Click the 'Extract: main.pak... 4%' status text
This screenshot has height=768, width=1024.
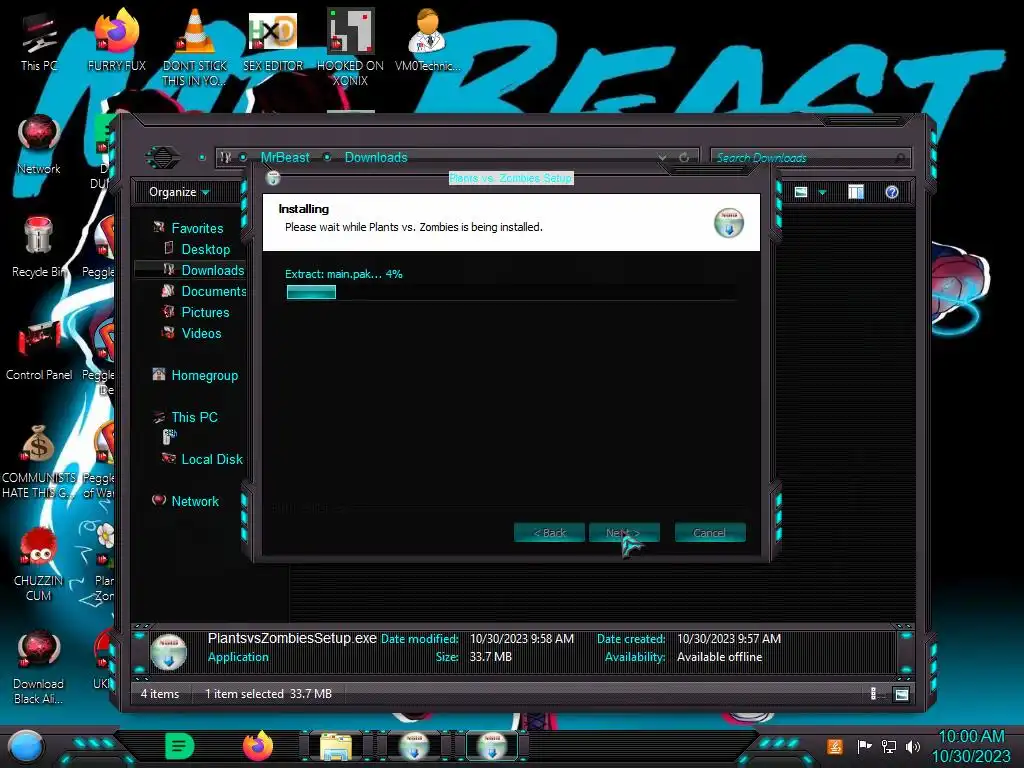(344, 274)
